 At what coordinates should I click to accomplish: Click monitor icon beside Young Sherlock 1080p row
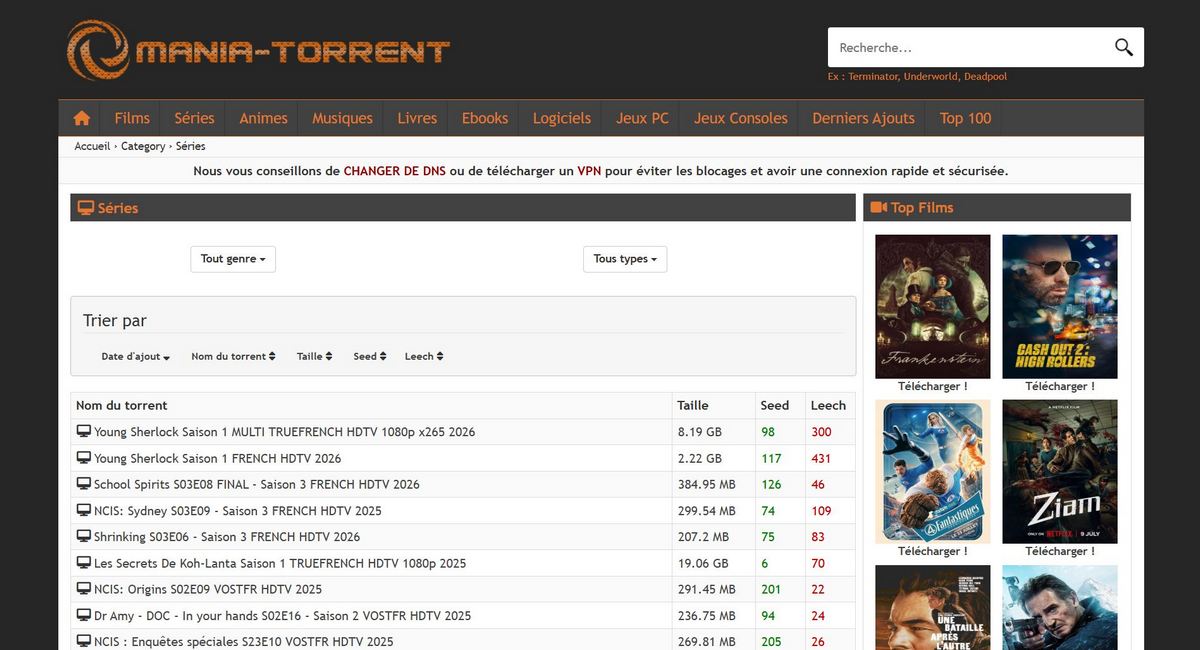click(84, 432)
